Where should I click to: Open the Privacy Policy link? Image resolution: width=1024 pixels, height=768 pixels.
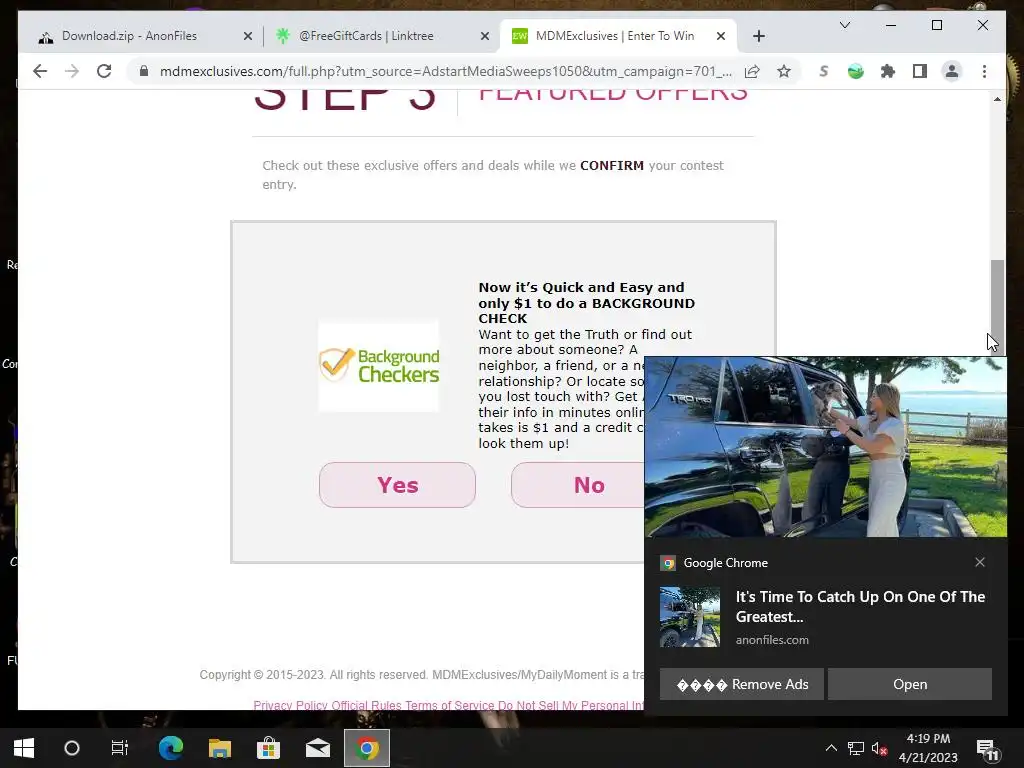point(290,705)
